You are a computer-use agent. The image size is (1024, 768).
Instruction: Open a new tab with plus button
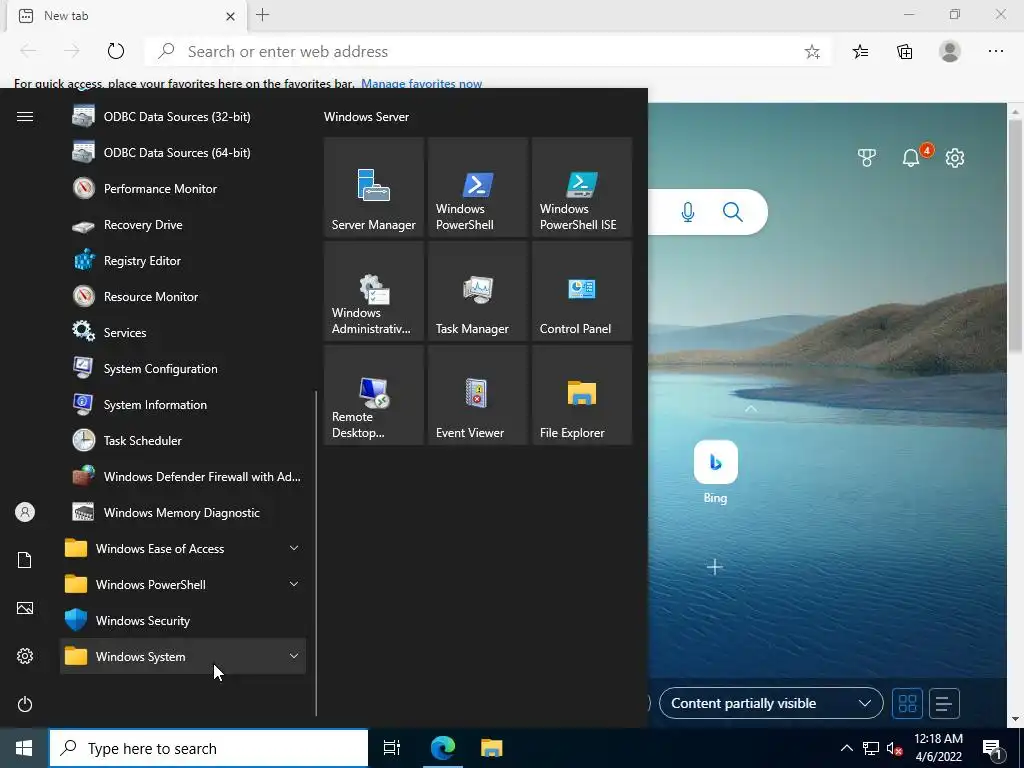(x=263, y=15)
